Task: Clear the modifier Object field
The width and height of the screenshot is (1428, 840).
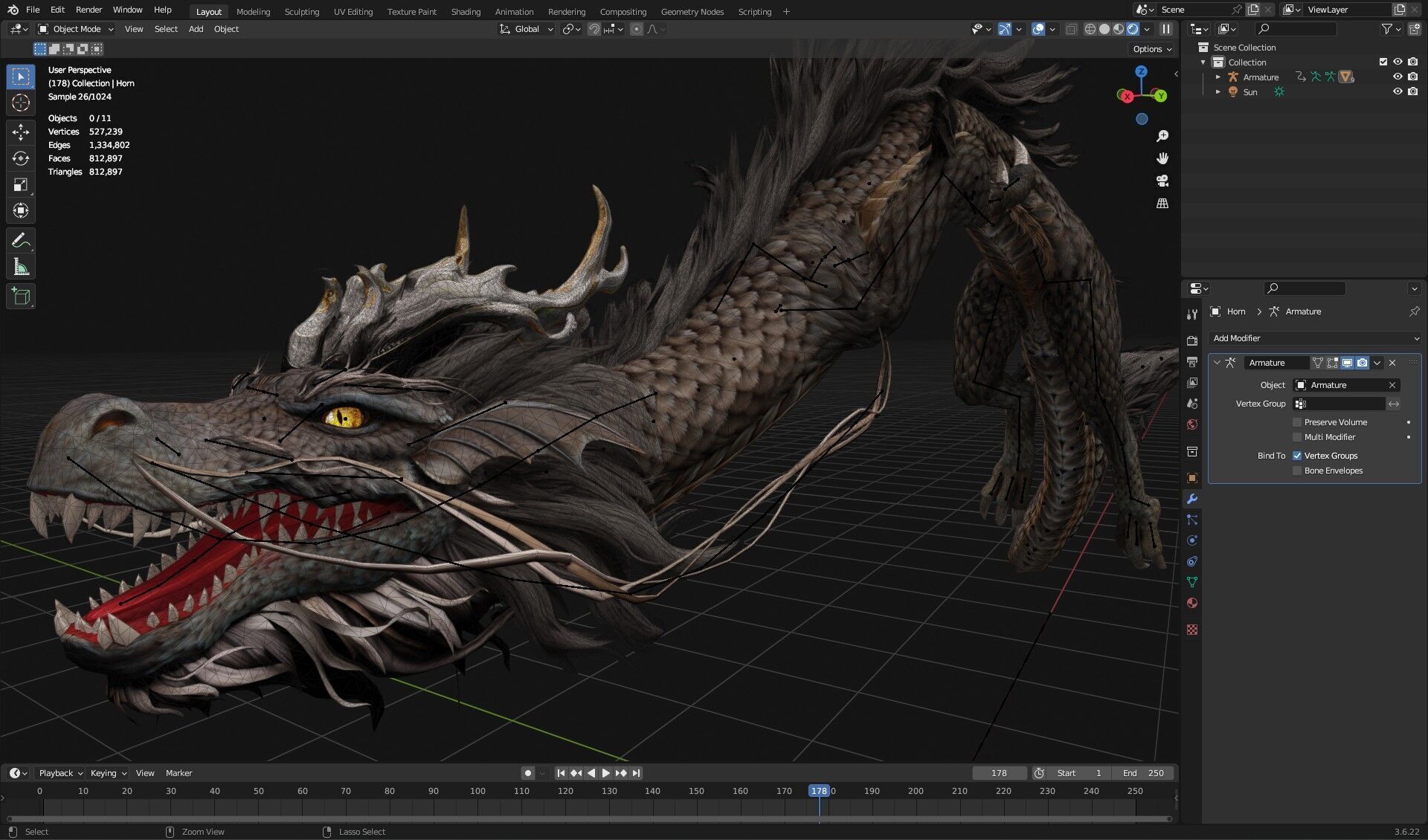Action: tap(1392, 385)
